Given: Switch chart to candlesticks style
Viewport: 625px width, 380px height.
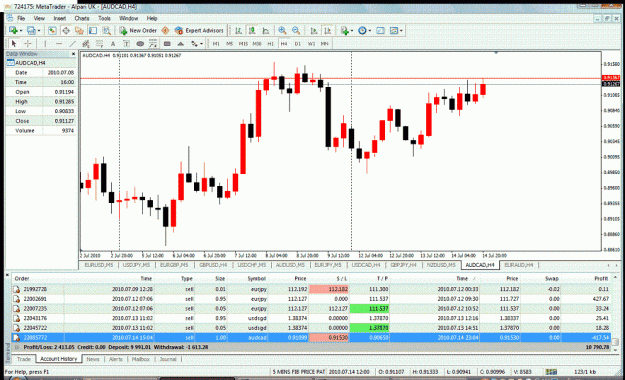Looking at the screenshot, I should [252, 30].
